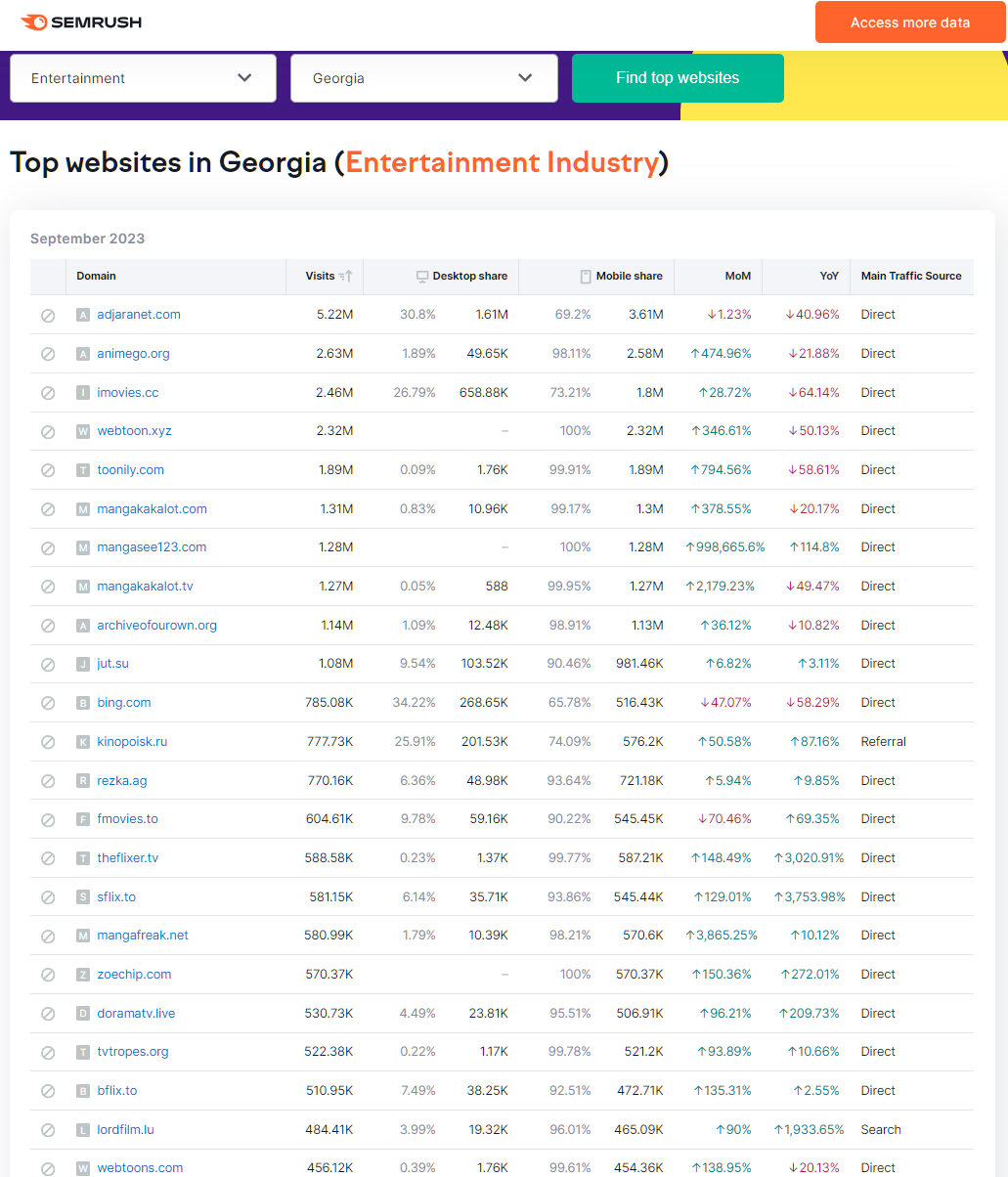Click the block icon for lordfilm.lu
The image size is (1008, 1177).
click(48, 1130)
